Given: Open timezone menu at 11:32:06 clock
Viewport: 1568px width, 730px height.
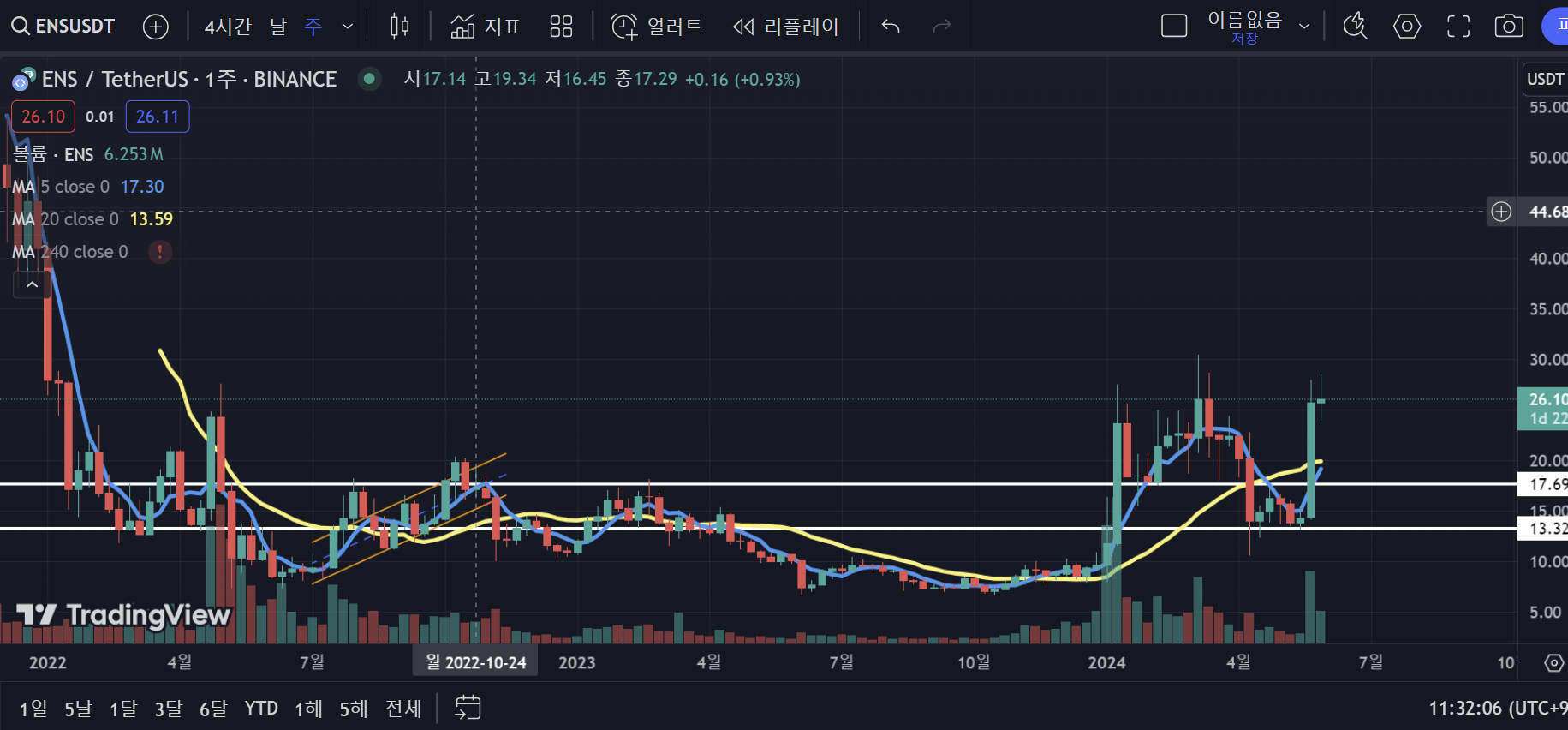Looking at the screenshot, I should [1497, 709].
